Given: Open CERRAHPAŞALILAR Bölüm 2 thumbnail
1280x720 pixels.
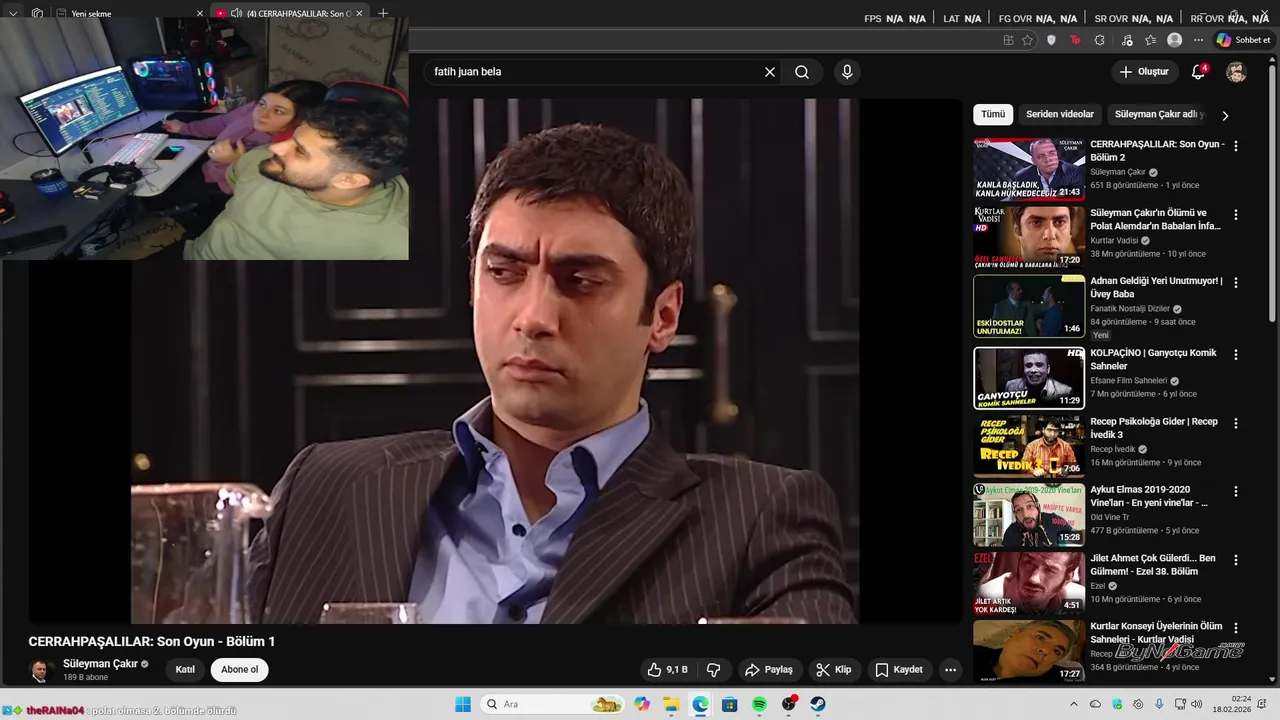Looking at the screenshot, I should pos(1029,169).
